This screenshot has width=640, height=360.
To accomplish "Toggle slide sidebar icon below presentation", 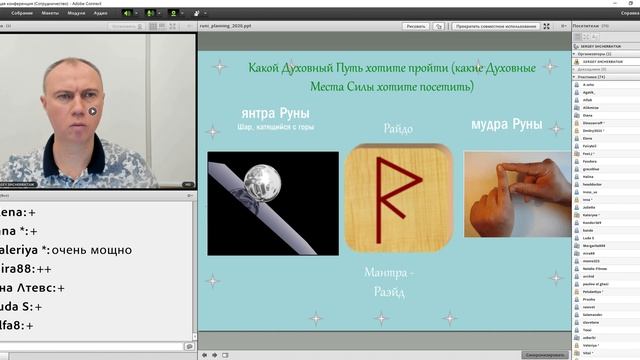I will point(225,355).
